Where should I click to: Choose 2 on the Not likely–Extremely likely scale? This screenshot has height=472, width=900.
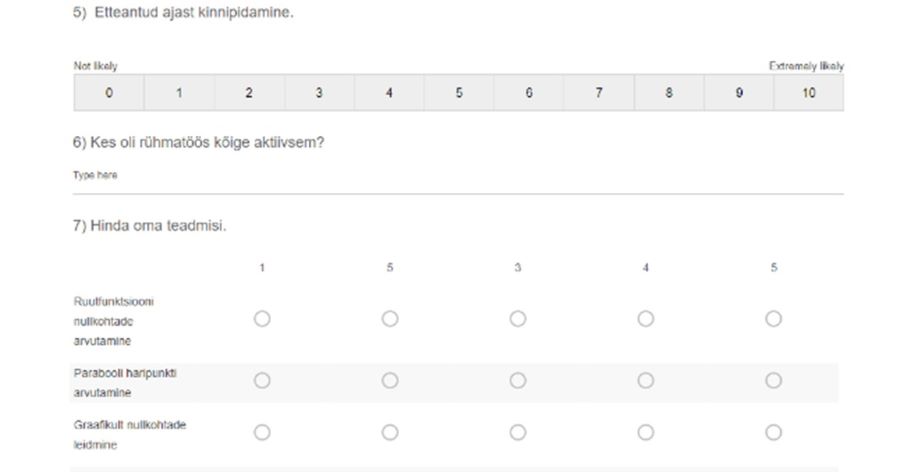point(249,93)
